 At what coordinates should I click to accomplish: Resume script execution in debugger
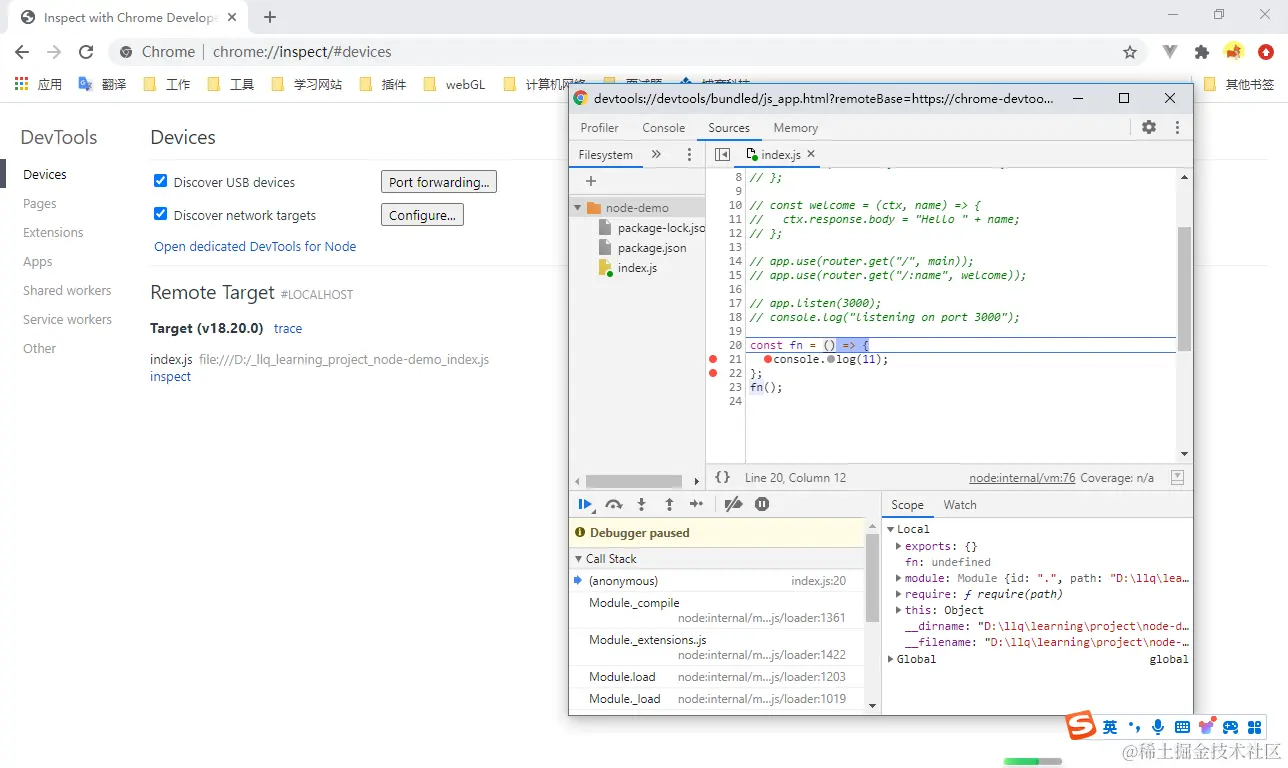585,505
